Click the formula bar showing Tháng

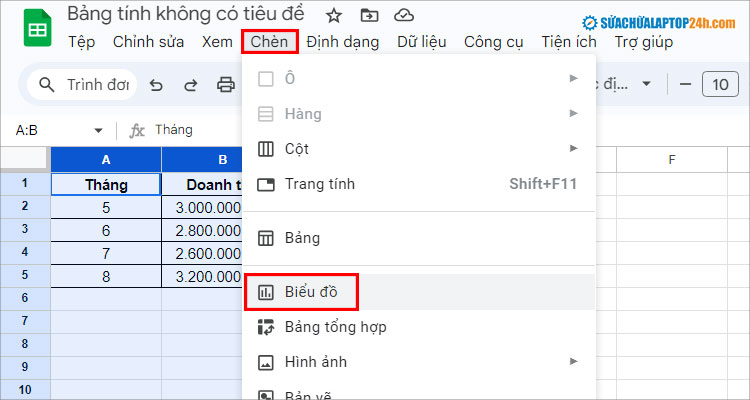click(x=174, y=130)
